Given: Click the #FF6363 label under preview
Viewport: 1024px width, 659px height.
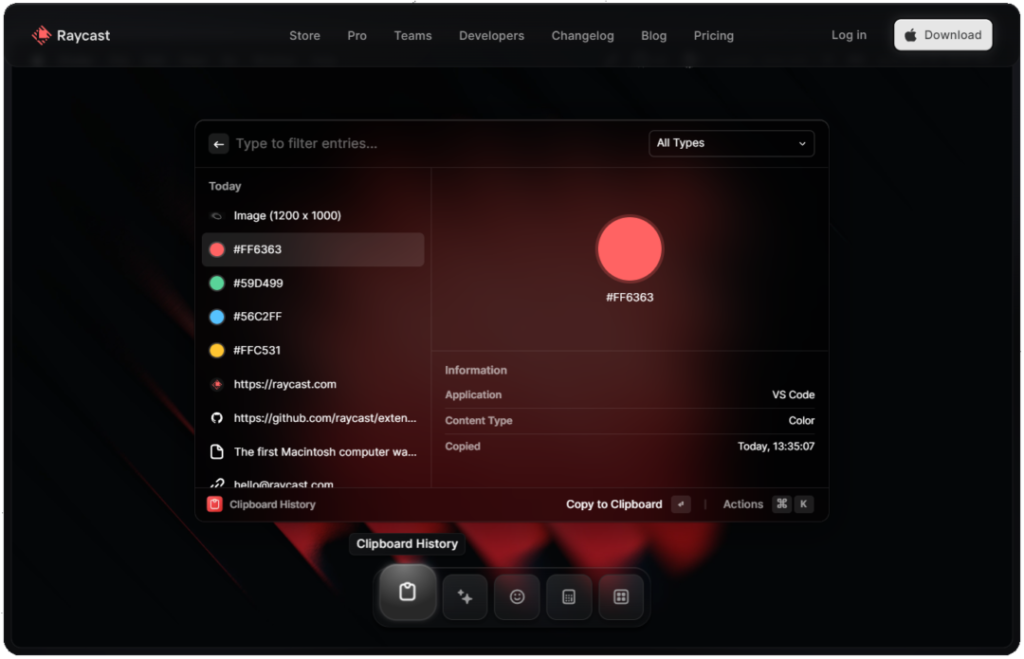Looking at the screenshot, I should pos(630,298).
